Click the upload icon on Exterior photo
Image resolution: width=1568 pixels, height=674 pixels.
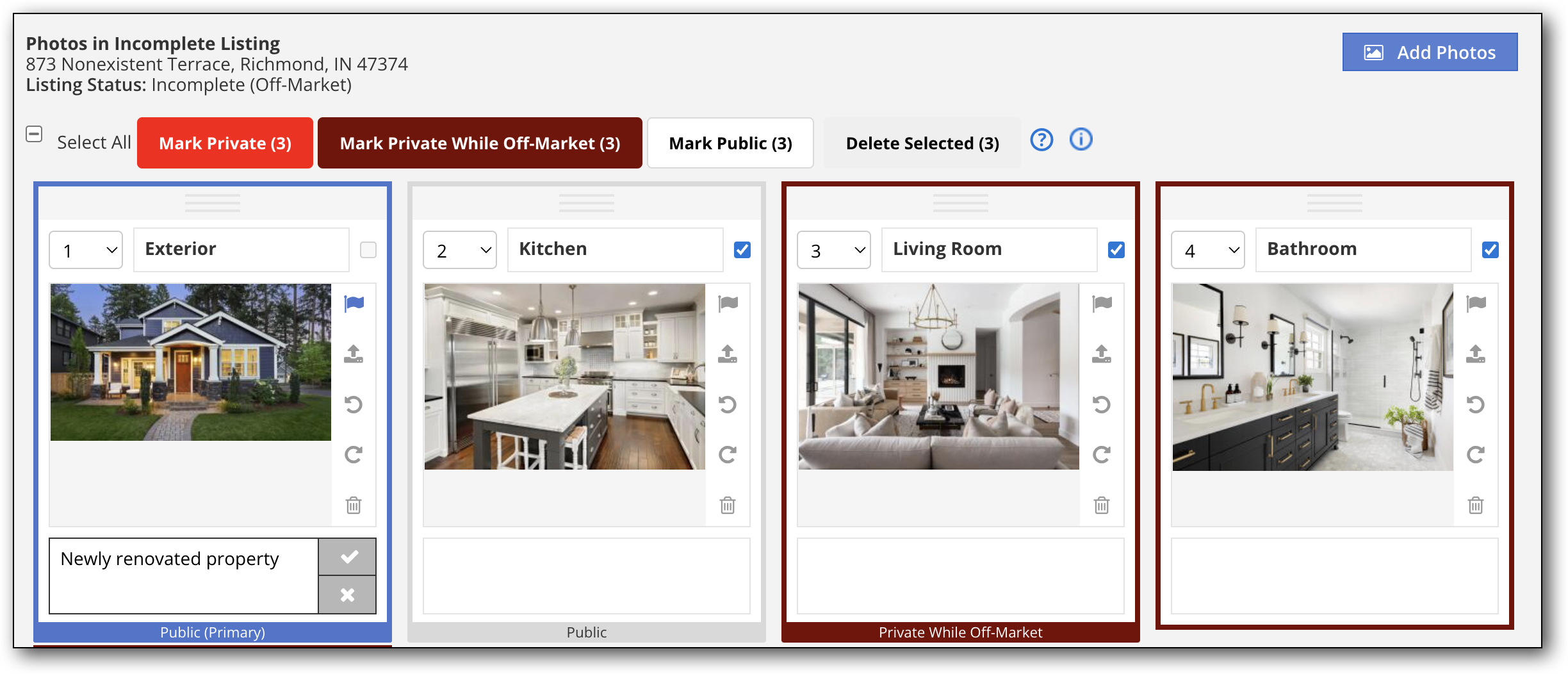354,354
